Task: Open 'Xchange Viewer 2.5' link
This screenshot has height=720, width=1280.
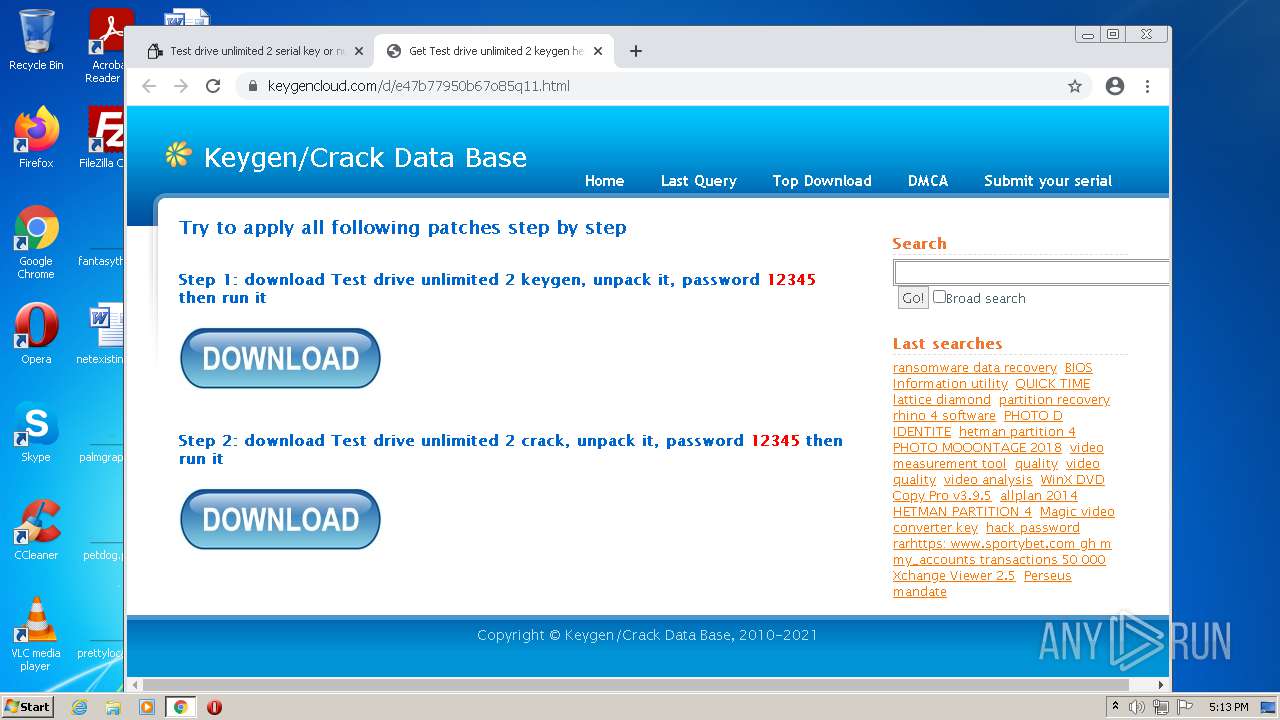Action: (x=953, y=576)
